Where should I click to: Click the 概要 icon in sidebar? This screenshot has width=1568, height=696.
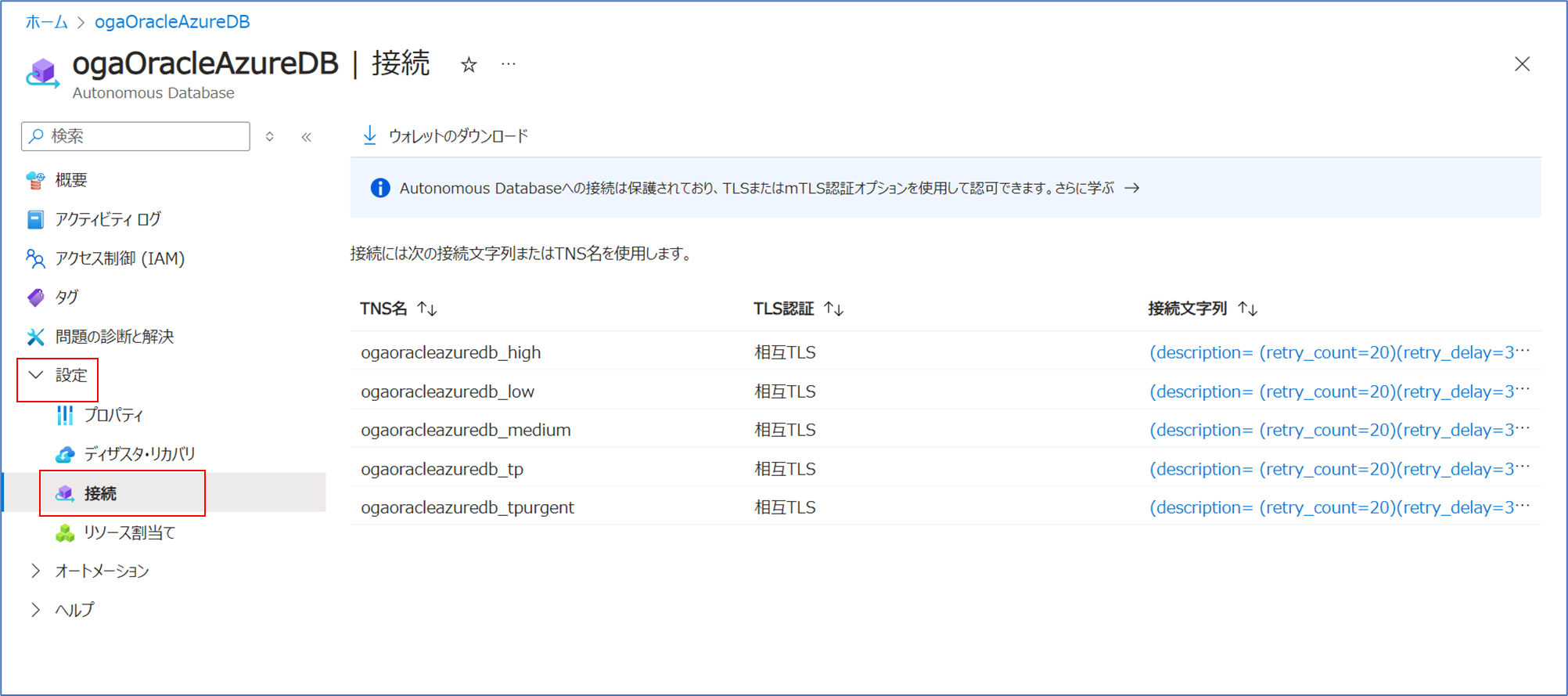tap(35, 180)
